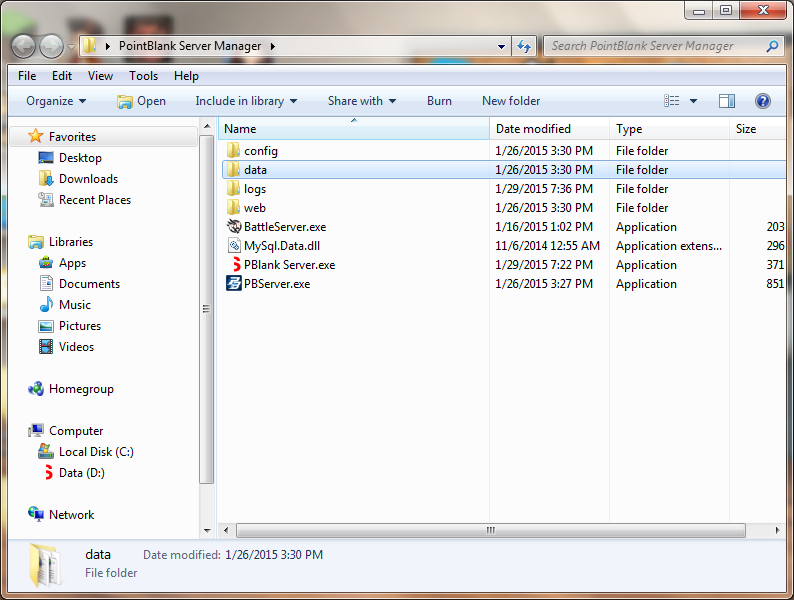
Task: Click the horizontal scrollbar thumb
Action: (x=491, y=530)
